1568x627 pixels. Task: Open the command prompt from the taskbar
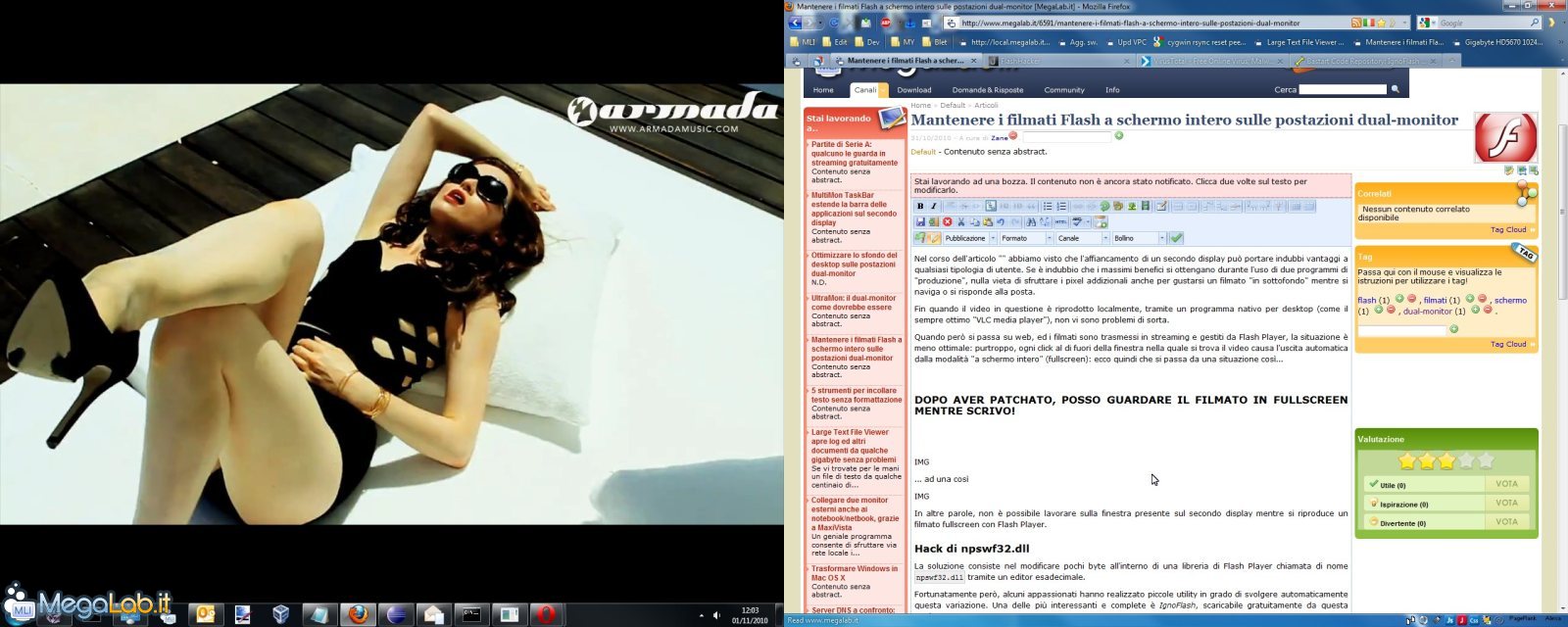point(471,614)
